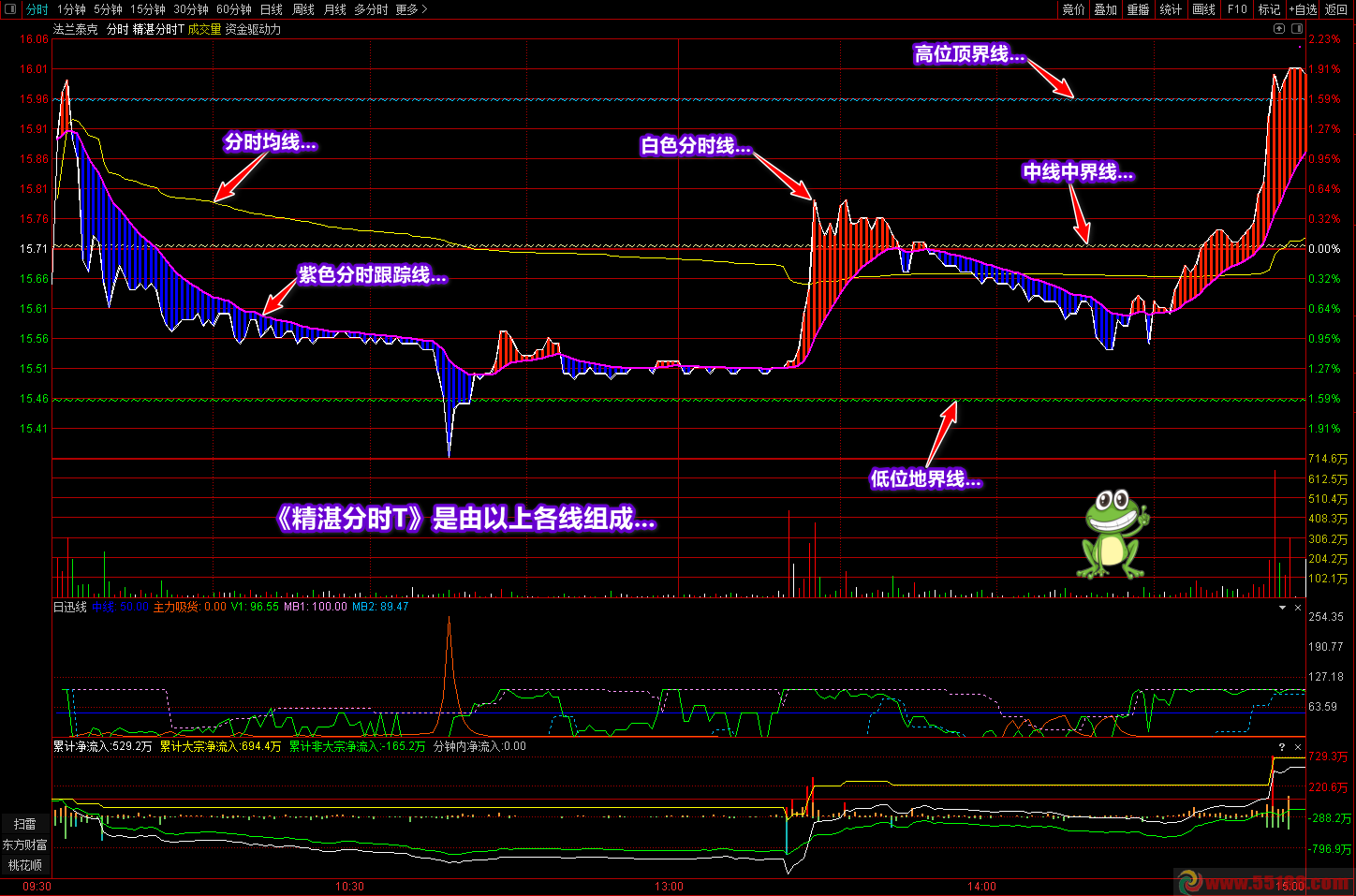
Task: Click the 重播 replay button
Action: pos(1138,9)
